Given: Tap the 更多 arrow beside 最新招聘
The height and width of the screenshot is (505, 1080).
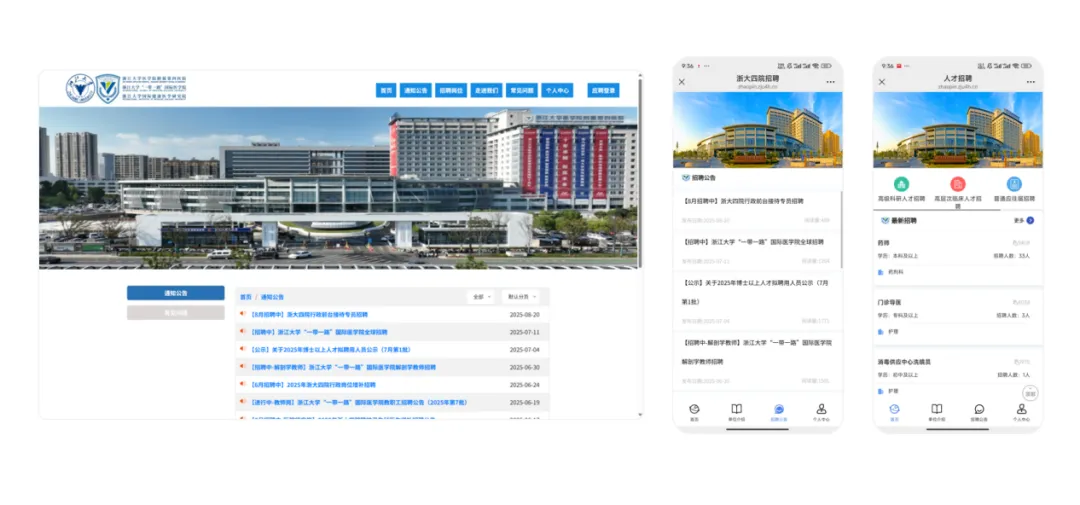Looking at the screenshot, I should (x=1029, y=220).
